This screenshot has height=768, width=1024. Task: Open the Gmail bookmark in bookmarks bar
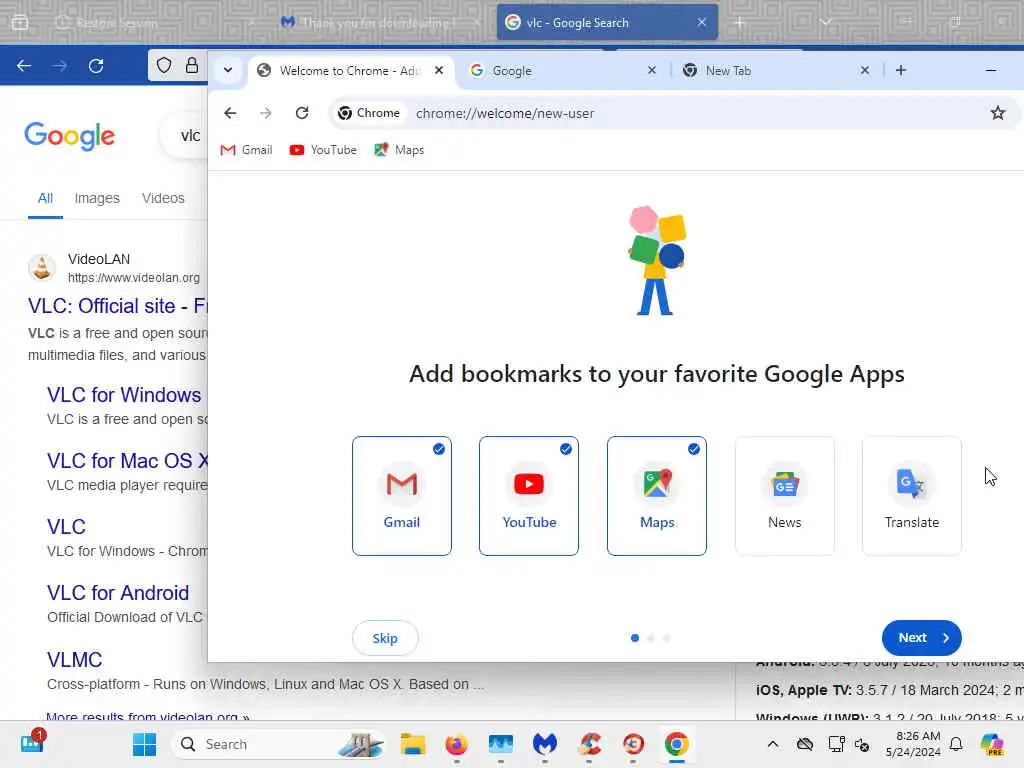246,150
